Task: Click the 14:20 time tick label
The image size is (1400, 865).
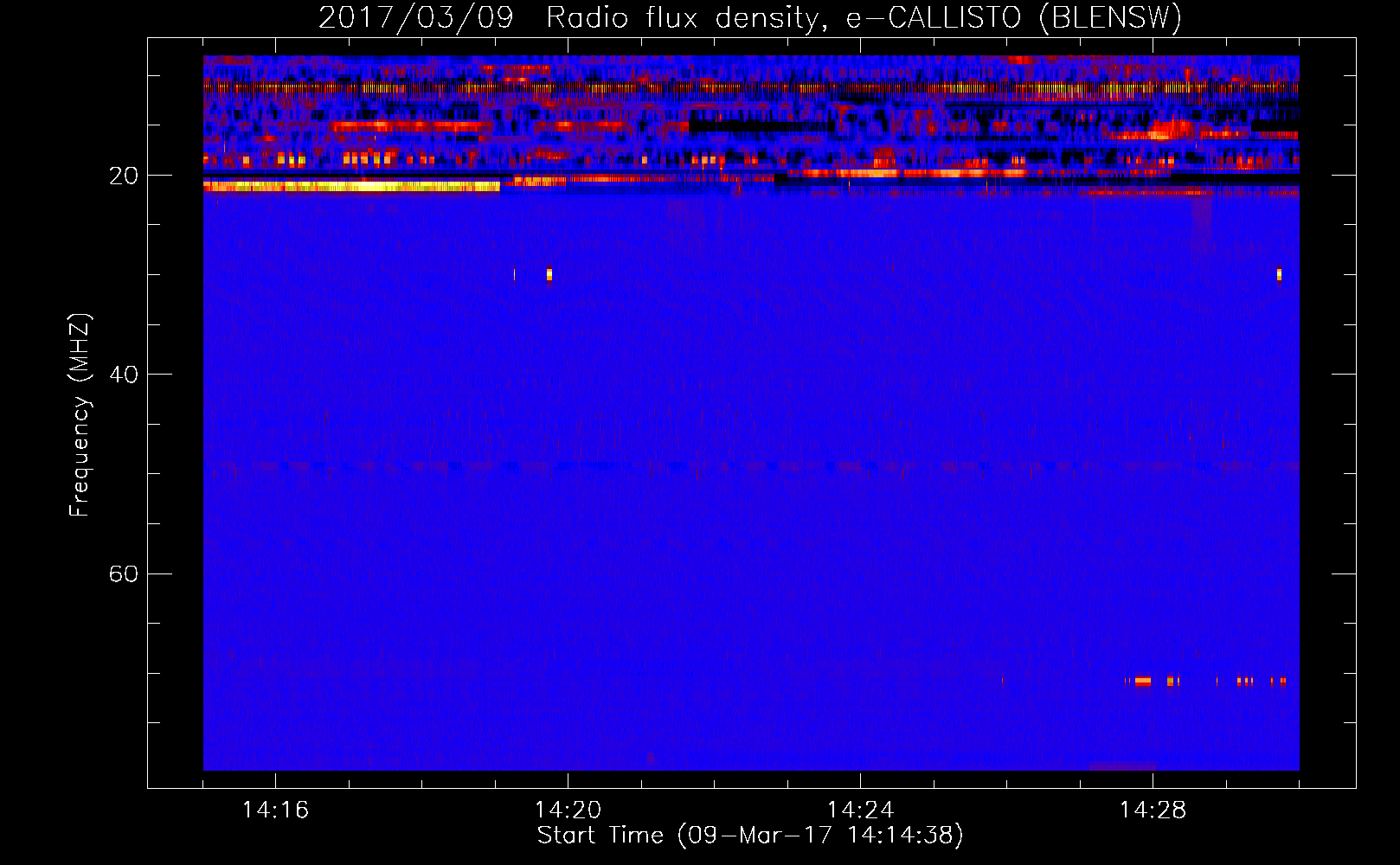Action: click(568, 811)
